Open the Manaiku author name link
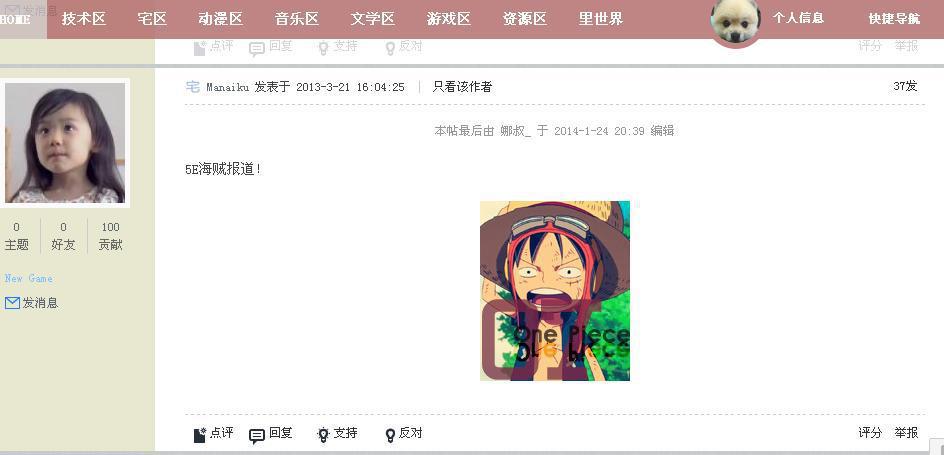944x455 pixels. pos(228,87)
